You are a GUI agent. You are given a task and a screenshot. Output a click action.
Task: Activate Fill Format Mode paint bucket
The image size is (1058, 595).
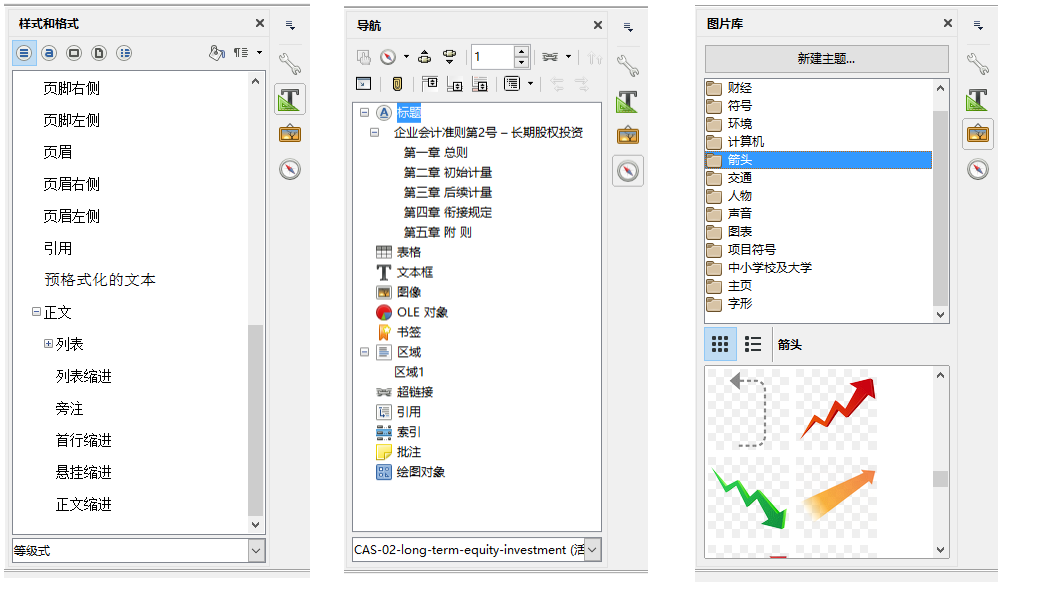point(217,53)
